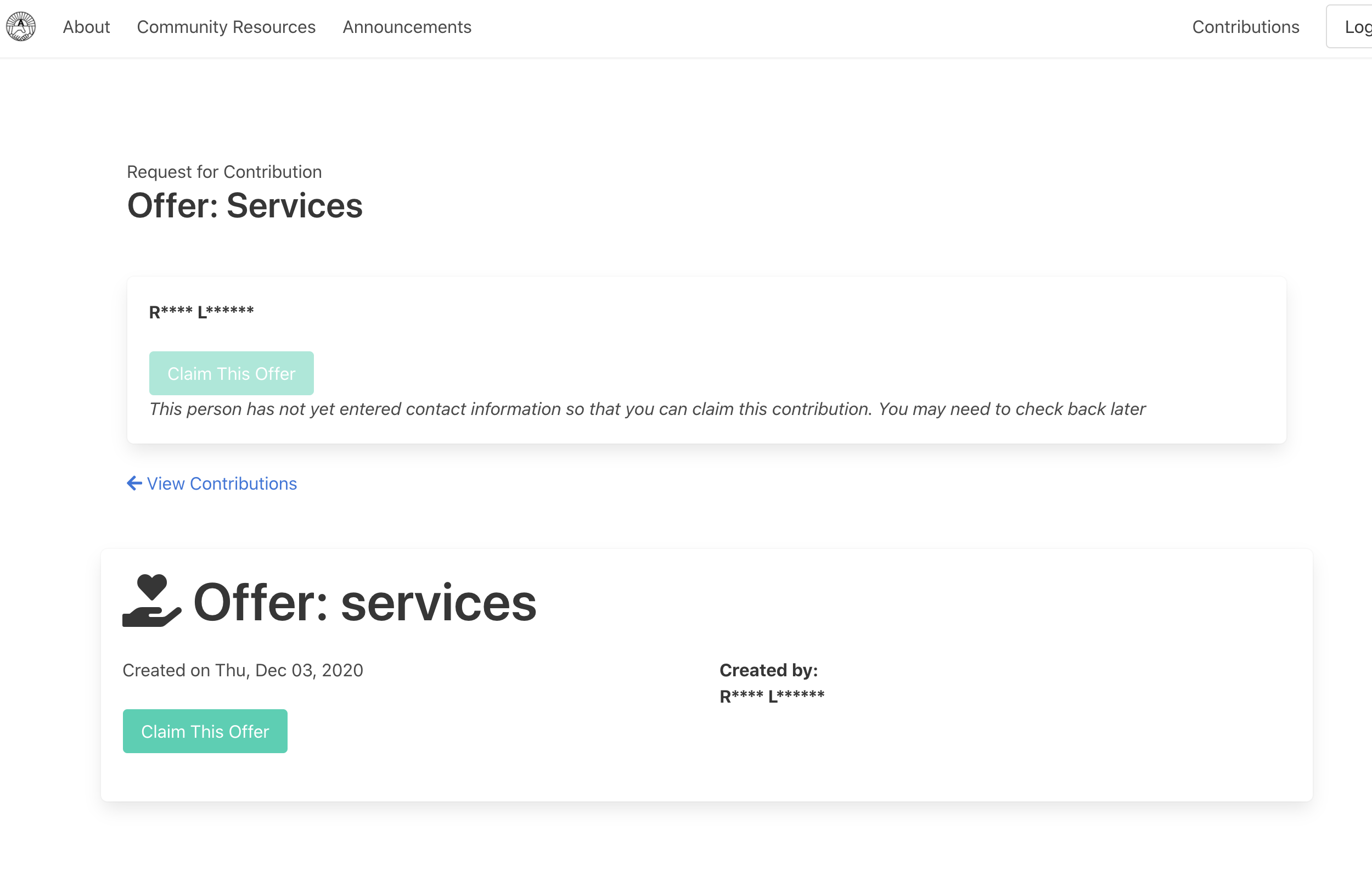
Task: Click the Log in button
Action: pyautogui.click(x=1355, y=27)
